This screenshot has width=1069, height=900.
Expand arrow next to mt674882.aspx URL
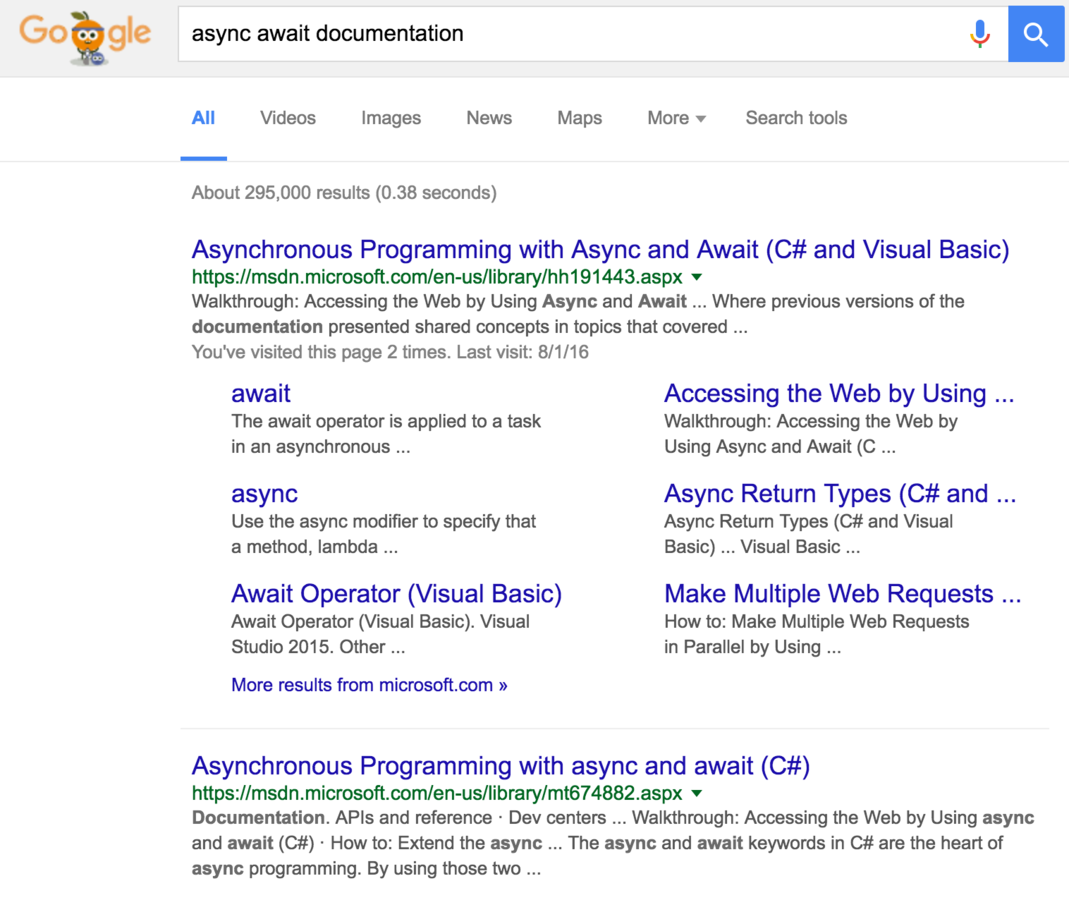click(x=697, y=793)
